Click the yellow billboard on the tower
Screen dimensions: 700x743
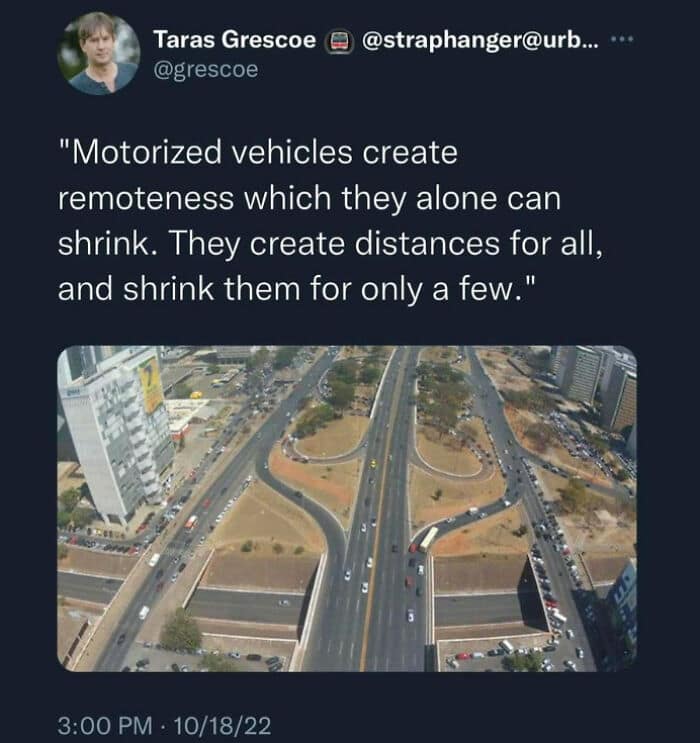click(152, 385)
